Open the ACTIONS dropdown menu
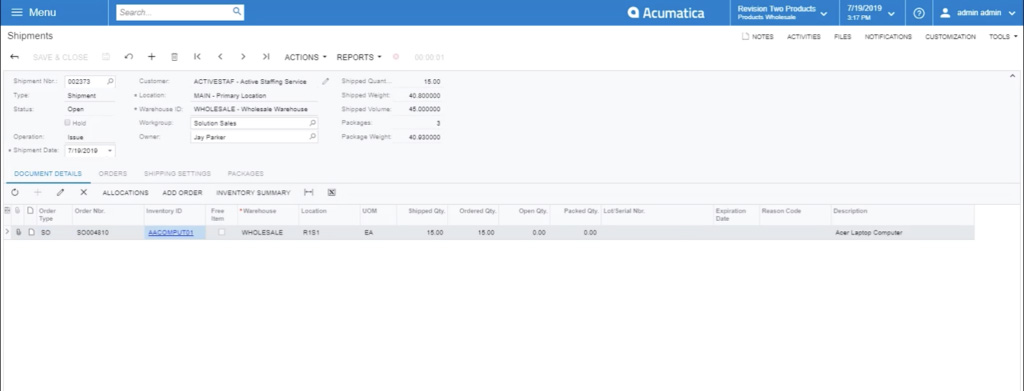 point(306,57)
